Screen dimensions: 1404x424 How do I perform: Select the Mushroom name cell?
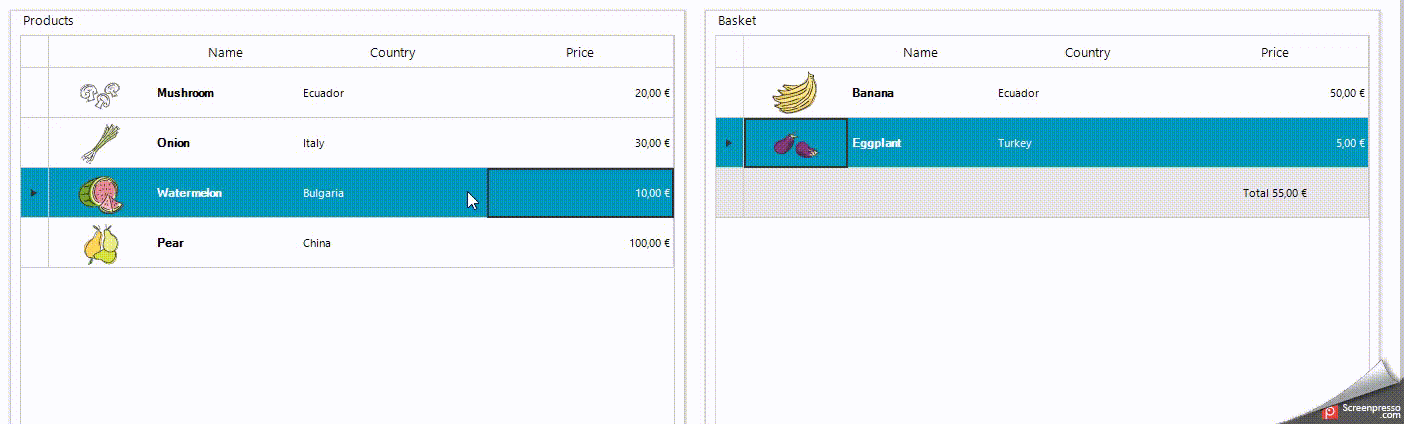pos(185,93)
